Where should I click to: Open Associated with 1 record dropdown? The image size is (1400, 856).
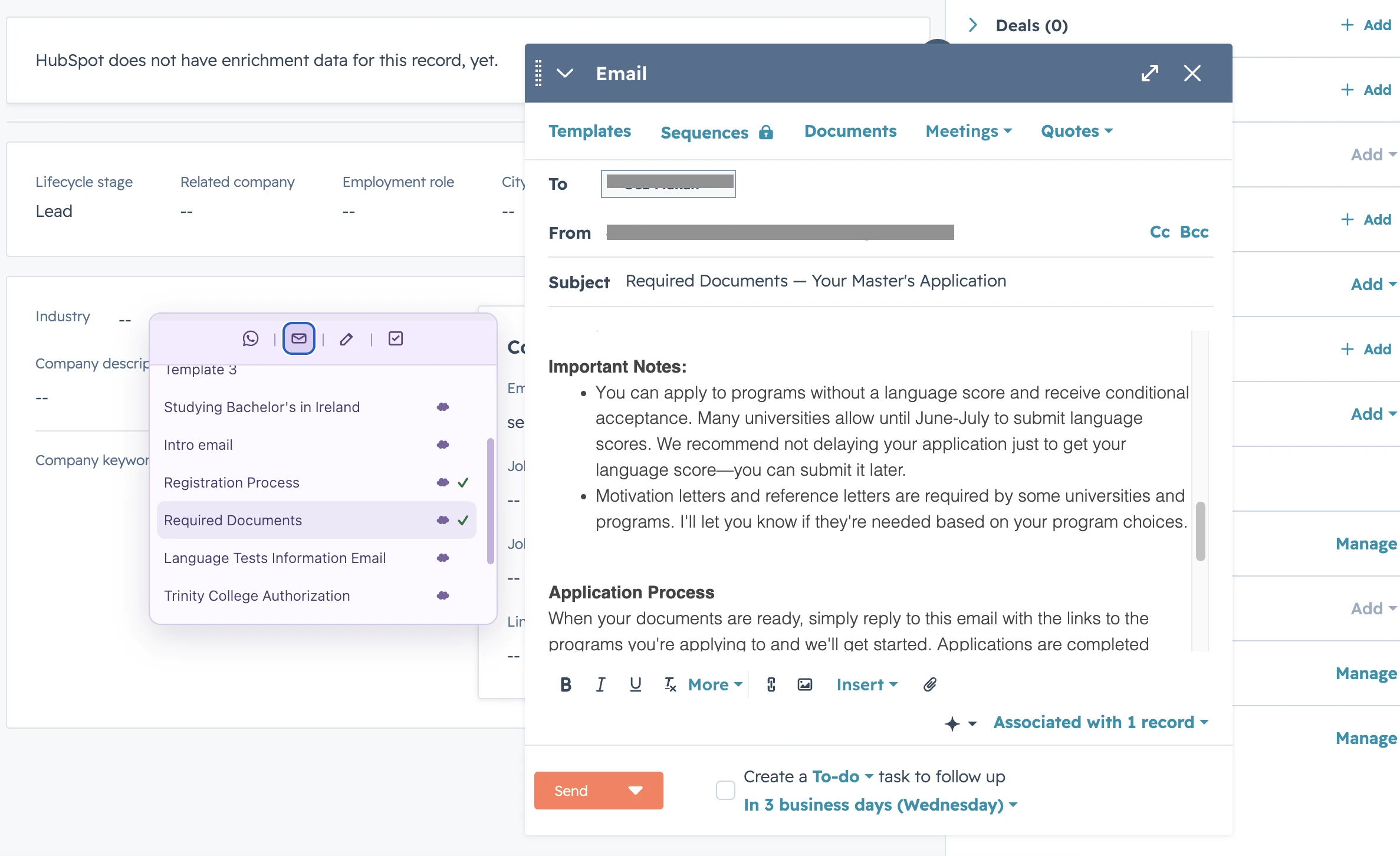tap(1101, 722)
